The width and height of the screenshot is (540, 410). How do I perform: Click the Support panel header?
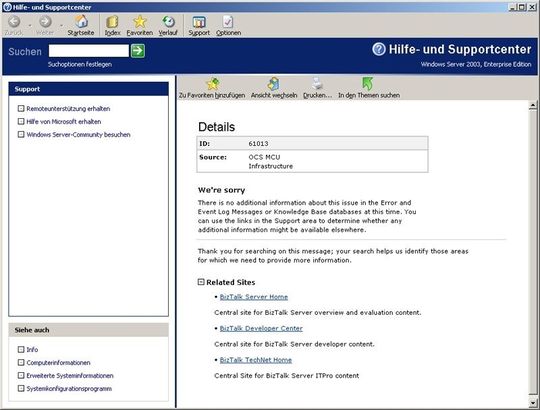pyautogui.click(x=89, y=89)
